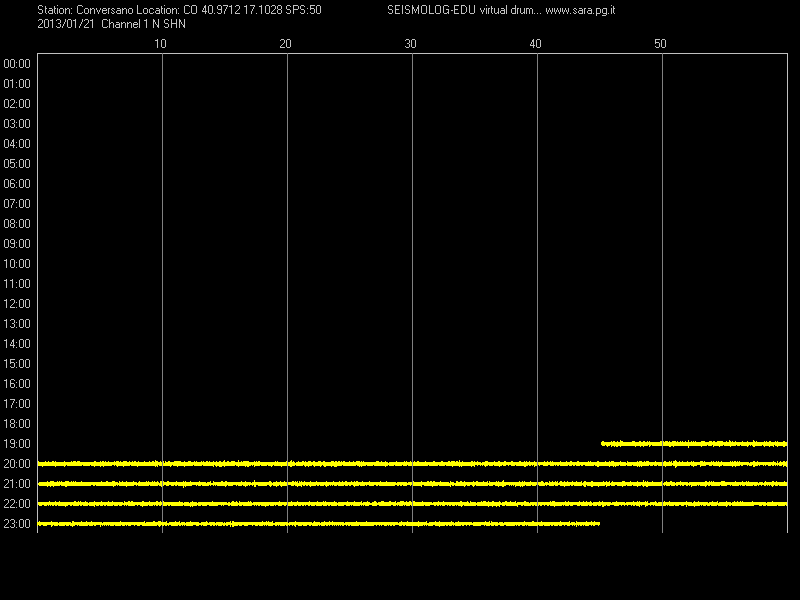Click the 13:00 hour label
The width and height of the screenshot is (800, 600).
coord(17,324)
